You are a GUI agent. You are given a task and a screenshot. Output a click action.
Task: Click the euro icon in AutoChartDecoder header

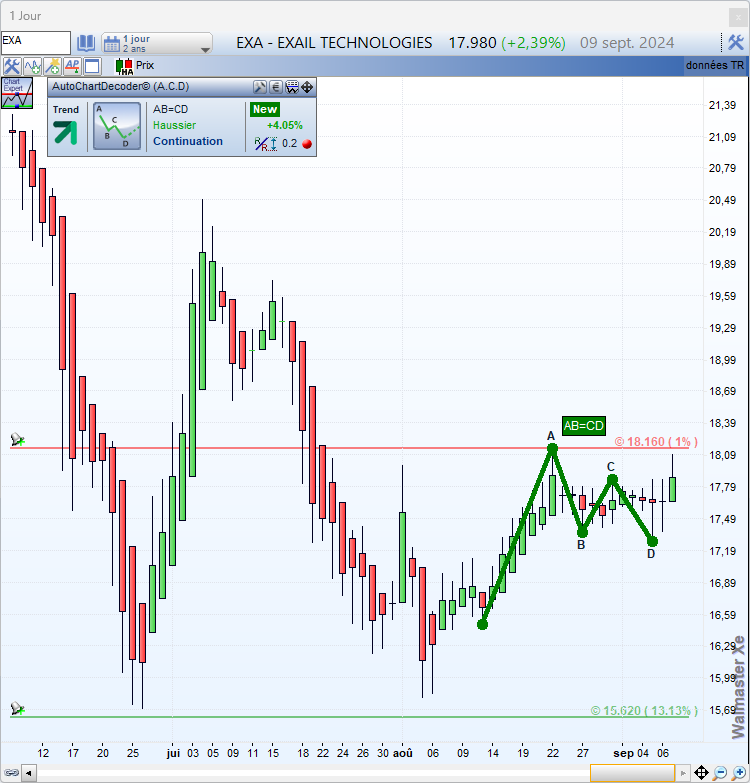(276, 87)
